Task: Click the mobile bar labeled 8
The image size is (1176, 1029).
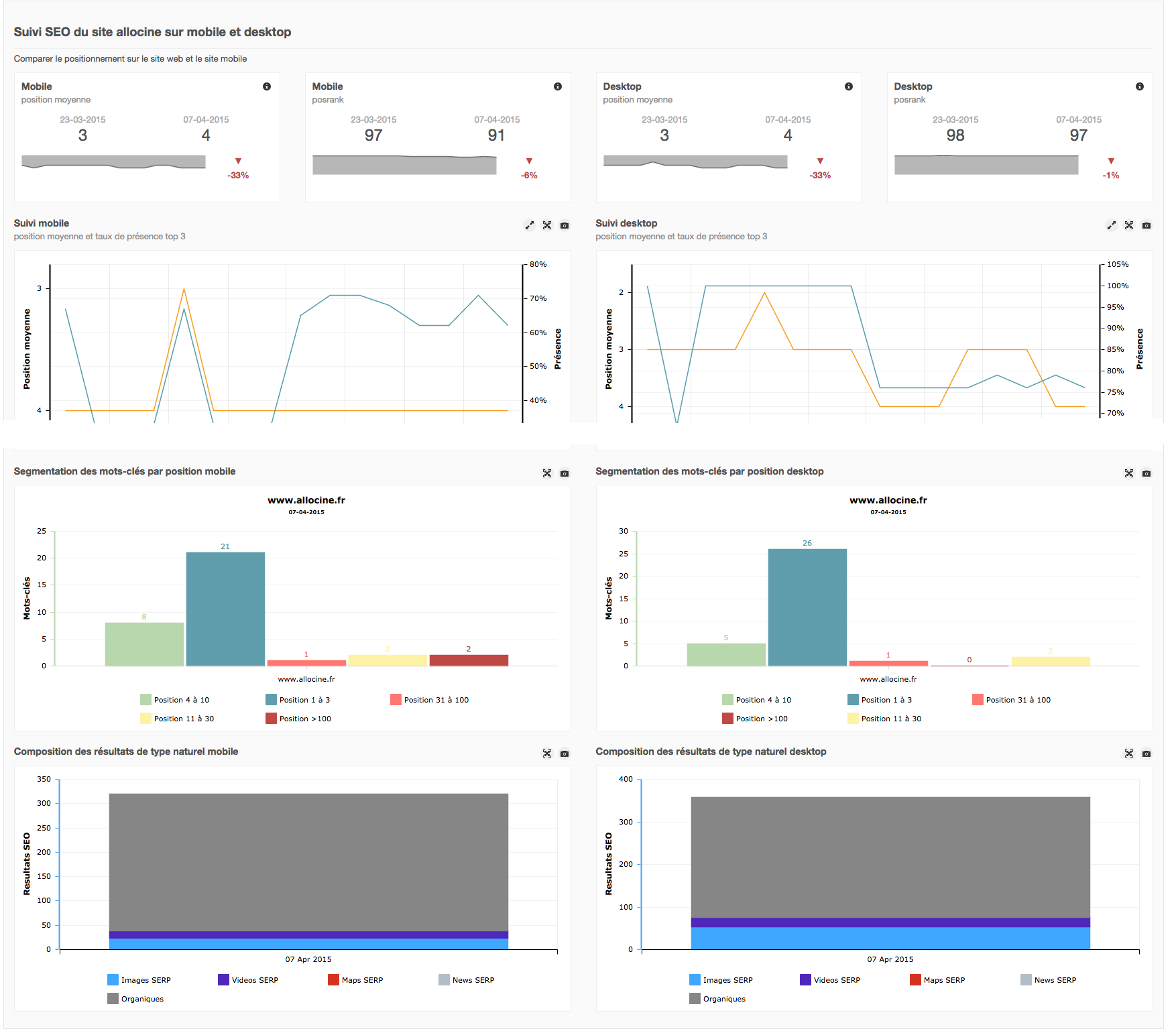Action: [x=144, y=644]
